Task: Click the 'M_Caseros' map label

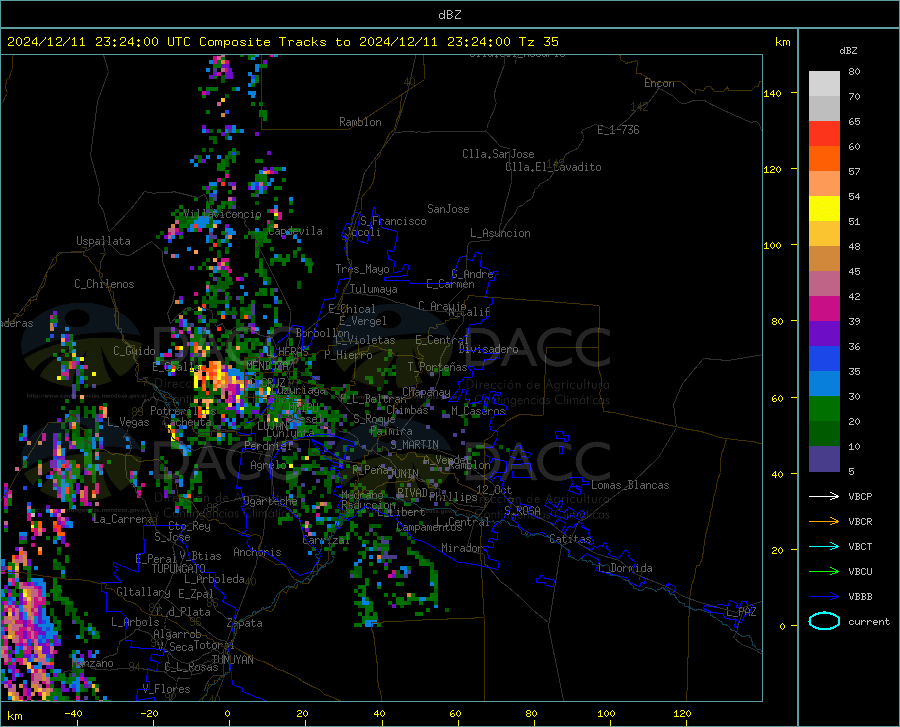Action: [478, 411]
